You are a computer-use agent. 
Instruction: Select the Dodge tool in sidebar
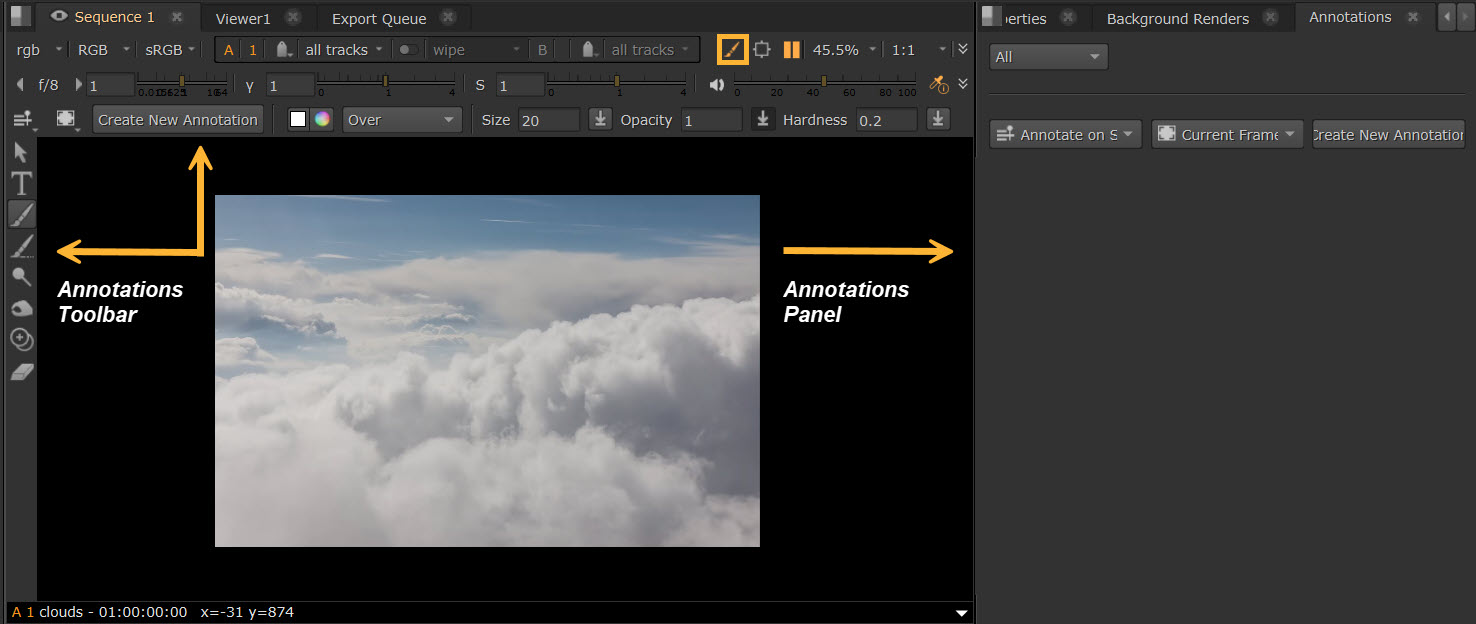[21, 277]
